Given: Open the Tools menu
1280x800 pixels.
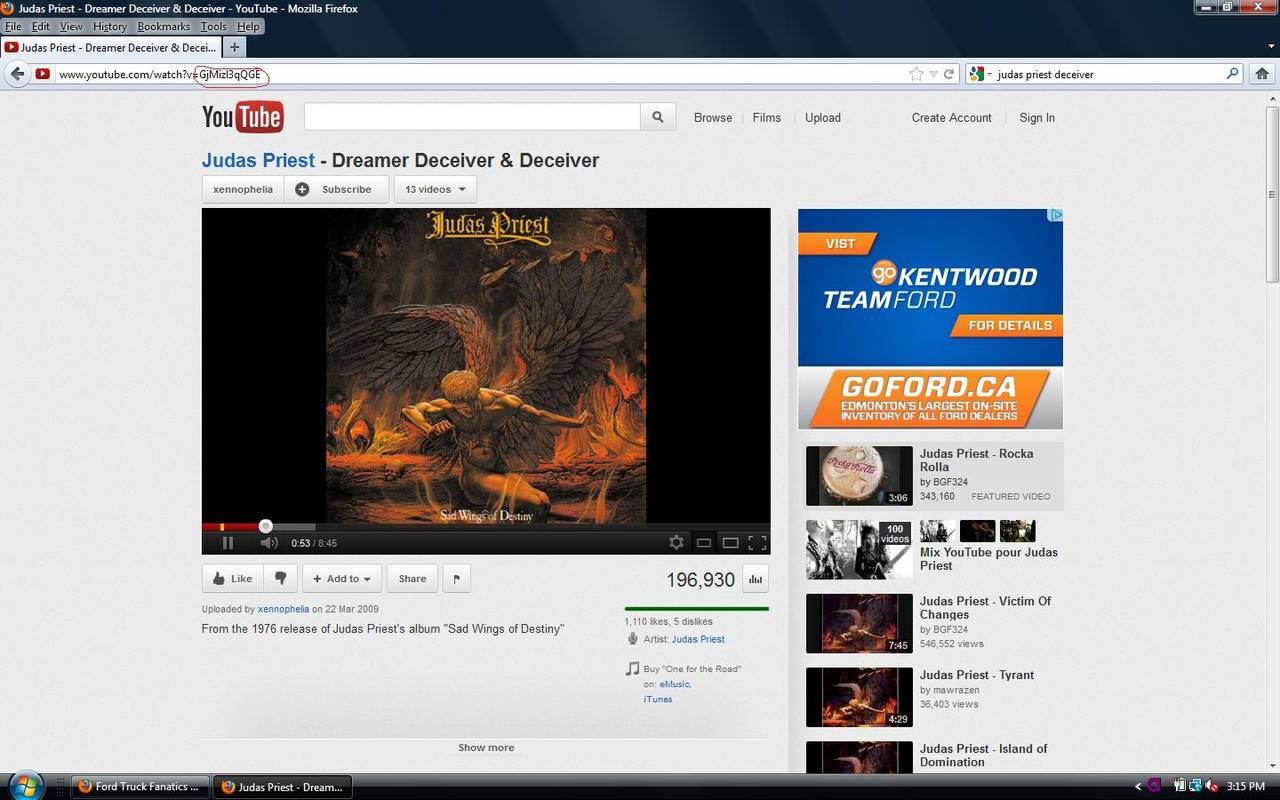Looking at the screenshot, I should pos(214,27).
